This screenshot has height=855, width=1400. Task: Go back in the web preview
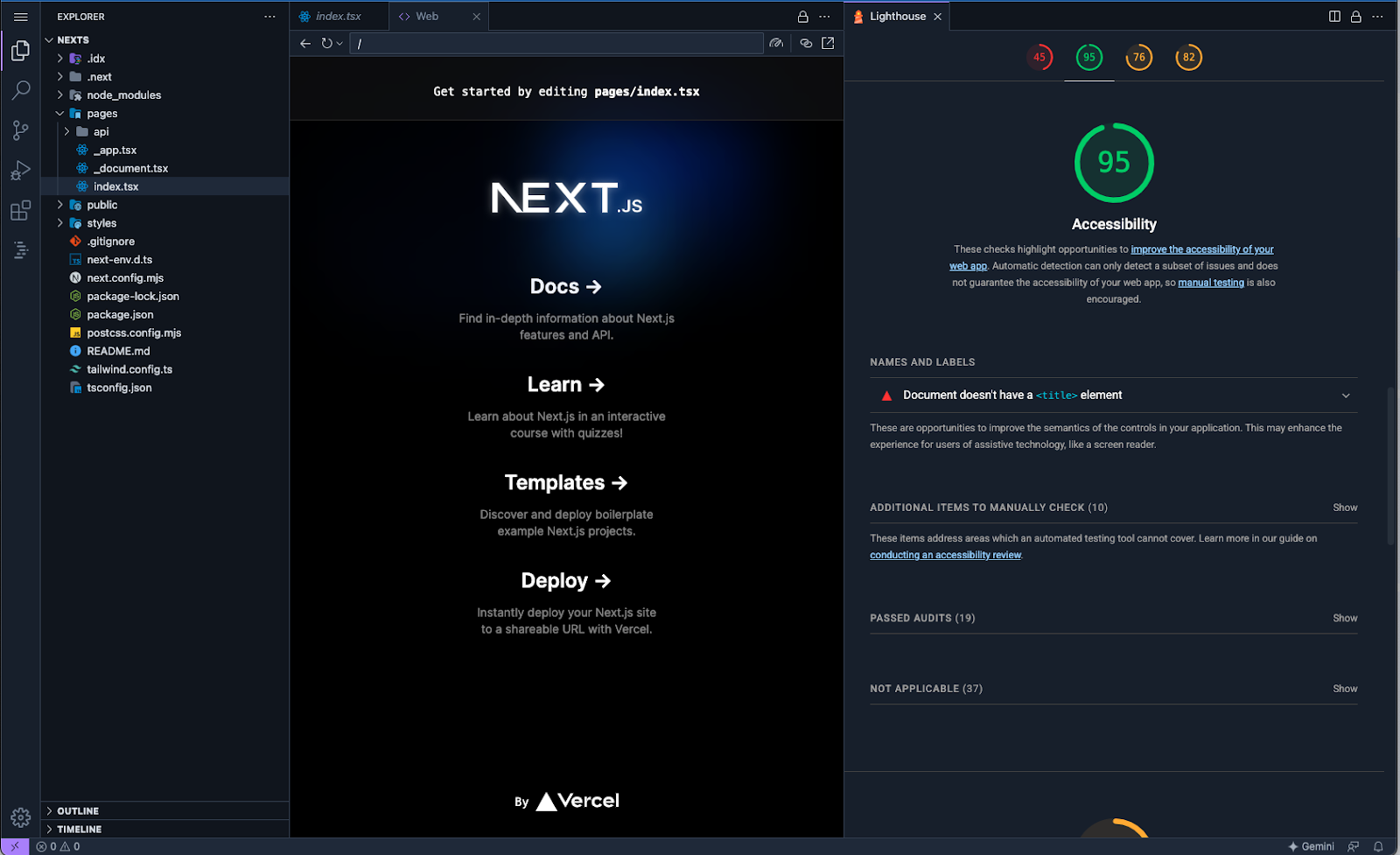(305, 43)
